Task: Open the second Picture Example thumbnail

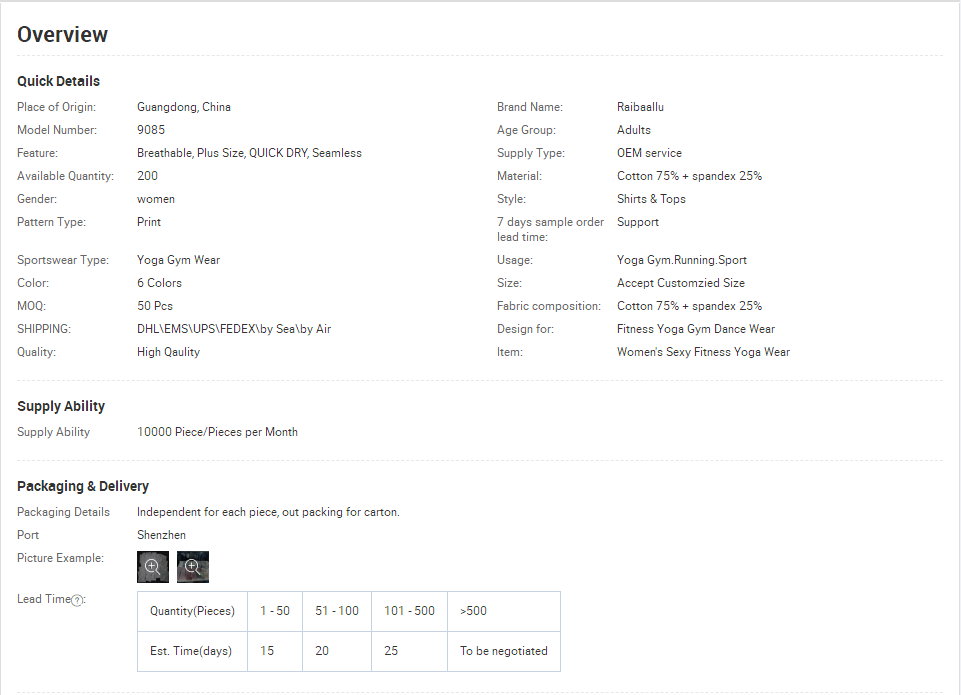Action: coord(193,567)
